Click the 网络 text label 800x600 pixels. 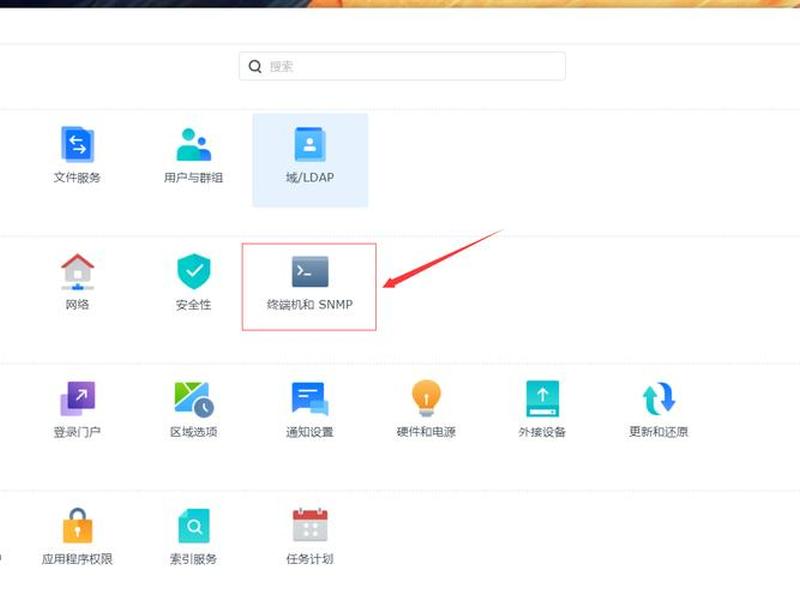[77, 305]
